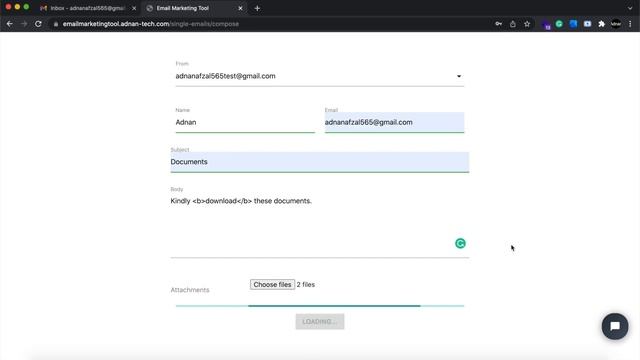
Task: Open a new browser tab
Action: [257, 8]
